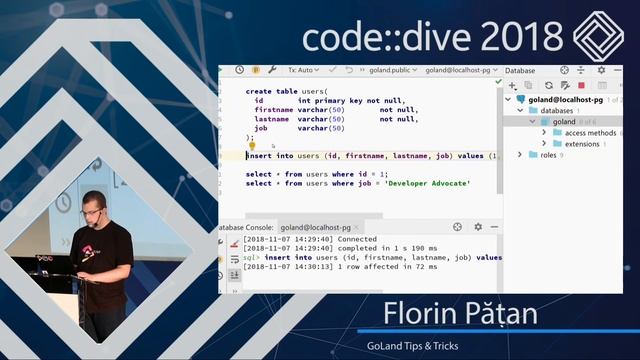
Task: Select the databases folder
Action: (556, 111)
